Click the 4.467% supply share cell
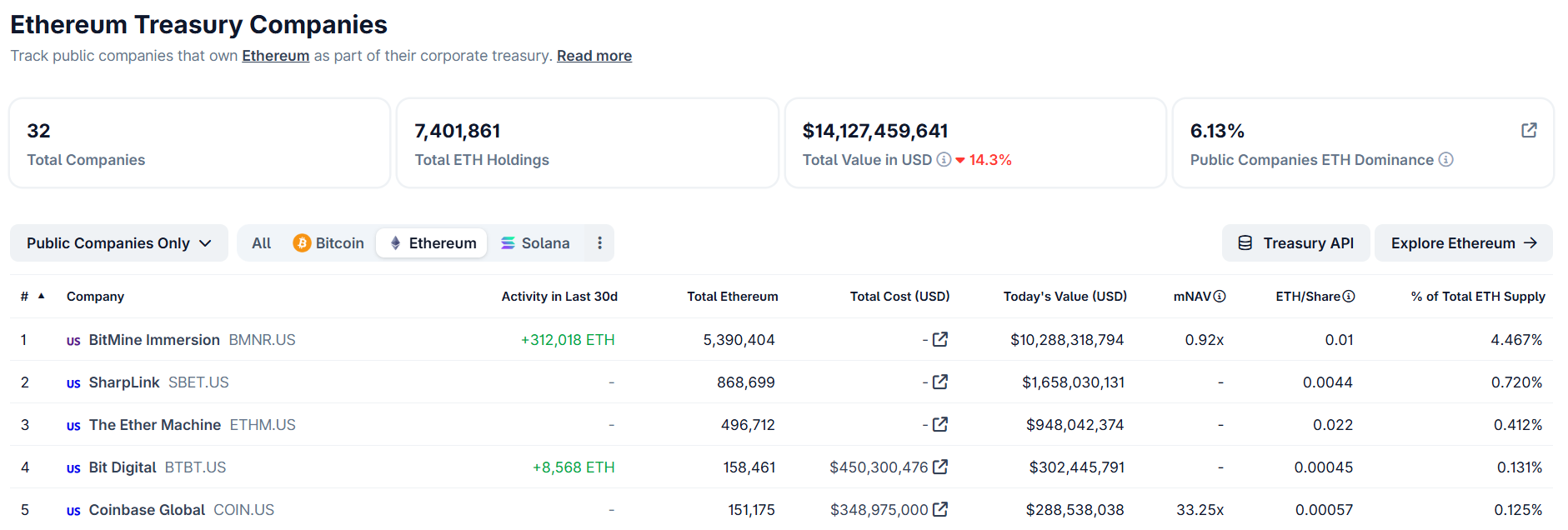 pyautogui.click(x=1516, y=339)
